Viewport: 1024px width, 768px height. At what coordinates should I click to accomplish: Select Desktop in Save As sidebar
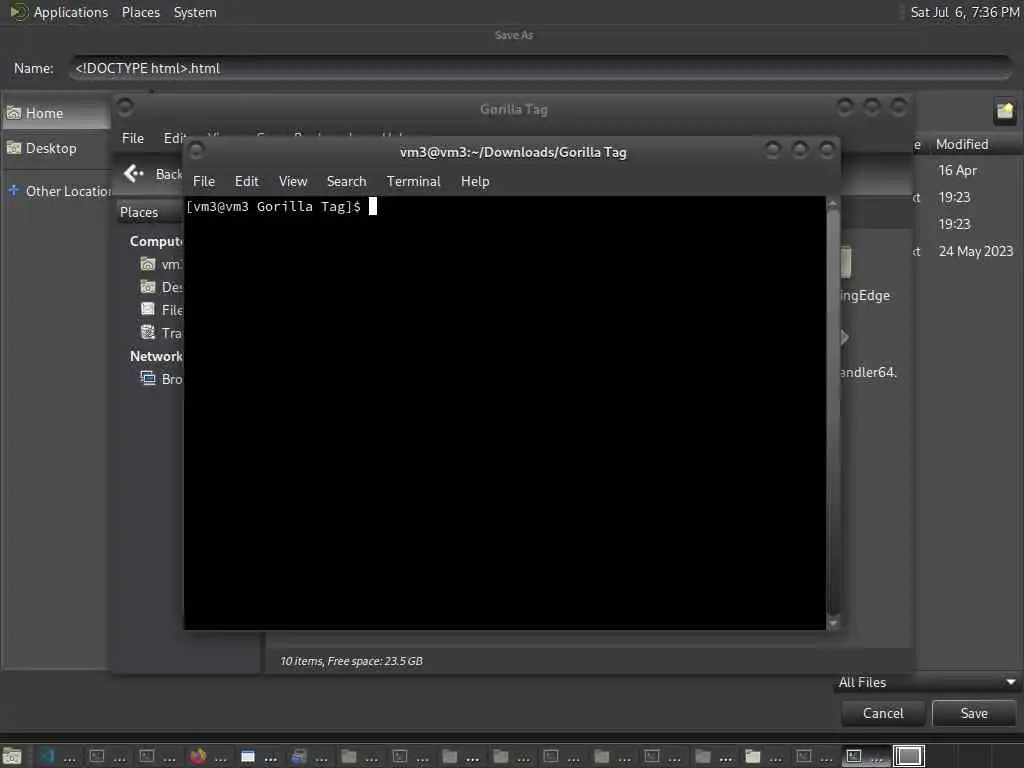coord(56,149)
